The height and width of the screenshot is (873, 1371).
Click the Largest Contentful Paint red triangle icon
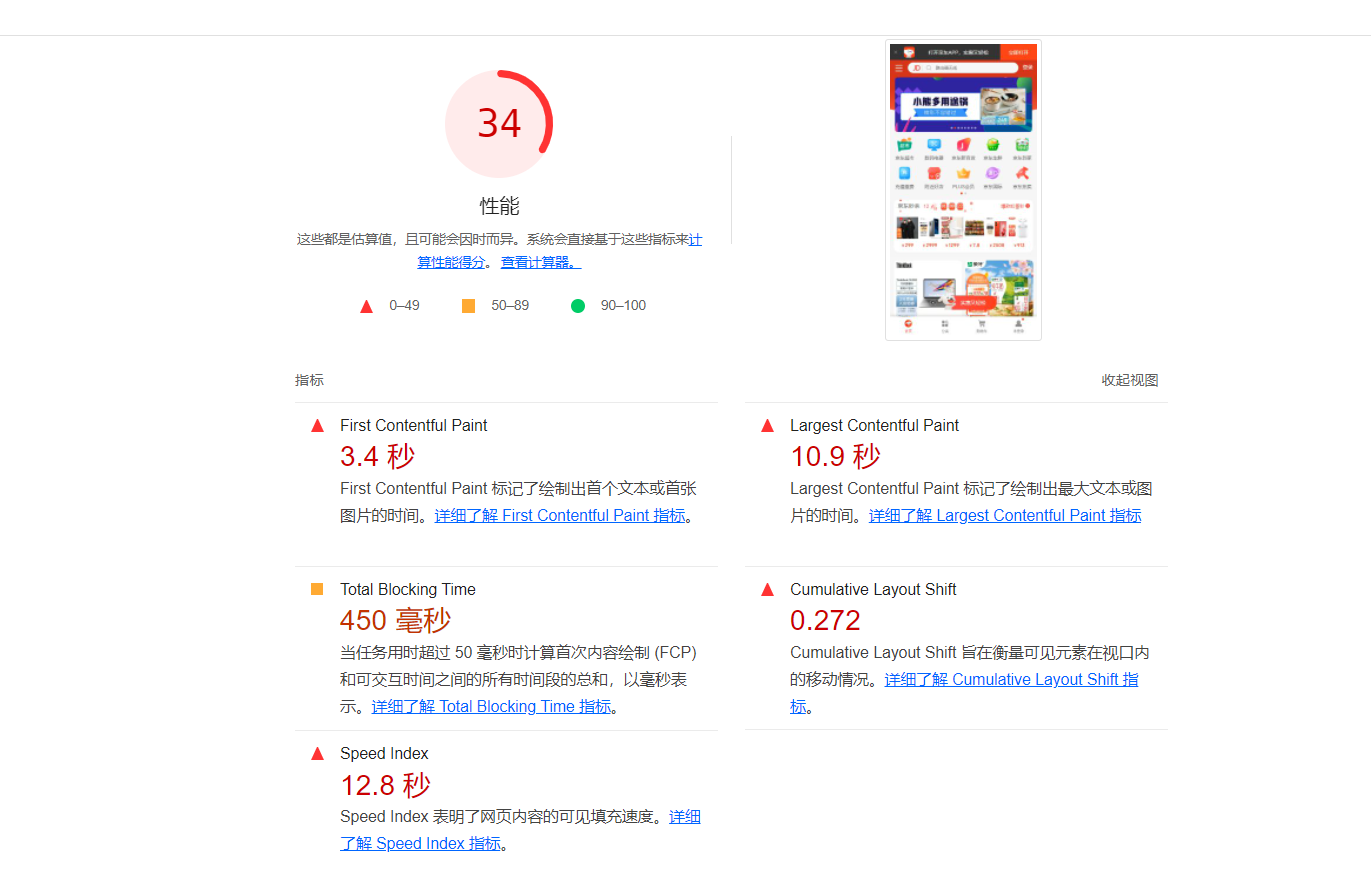(767, 426)
